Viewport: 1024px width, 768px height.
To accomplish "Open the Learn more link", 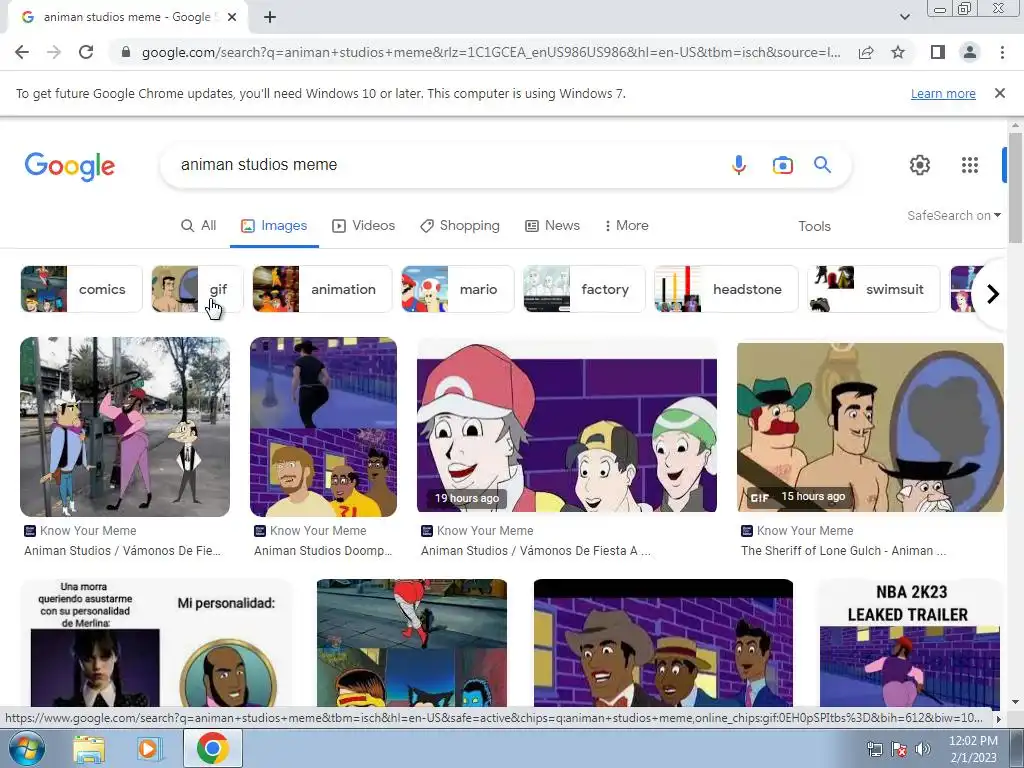I will tap(943, 93).
